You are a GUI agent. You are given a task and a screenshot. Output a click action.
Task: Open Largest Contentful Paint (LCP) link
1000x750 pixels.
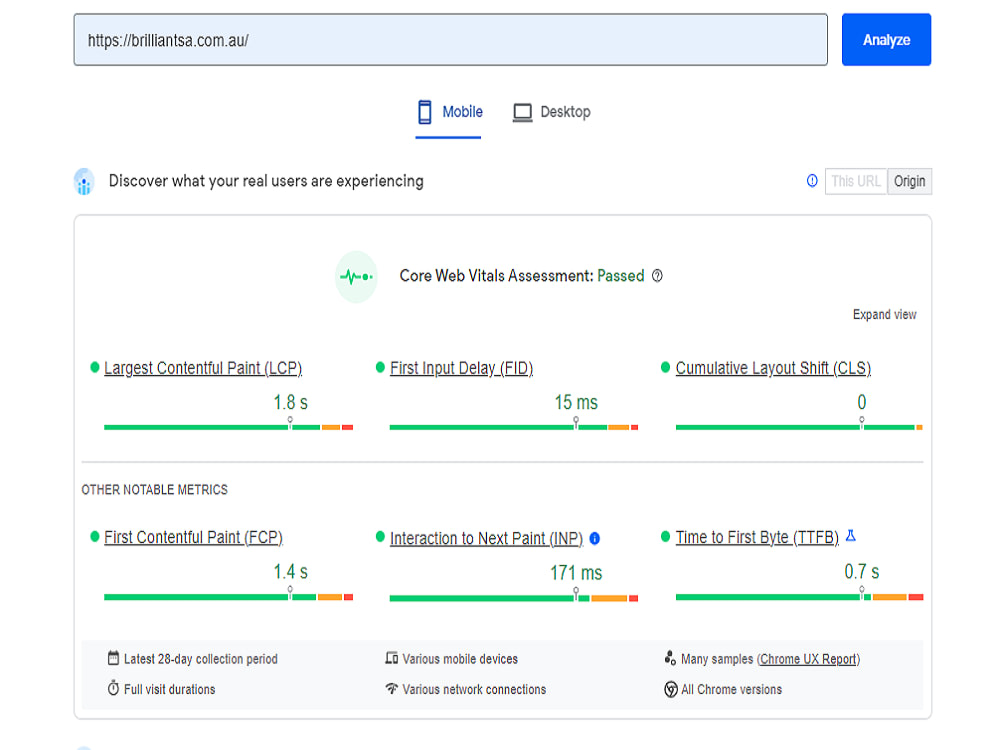(x=203, y=368)
